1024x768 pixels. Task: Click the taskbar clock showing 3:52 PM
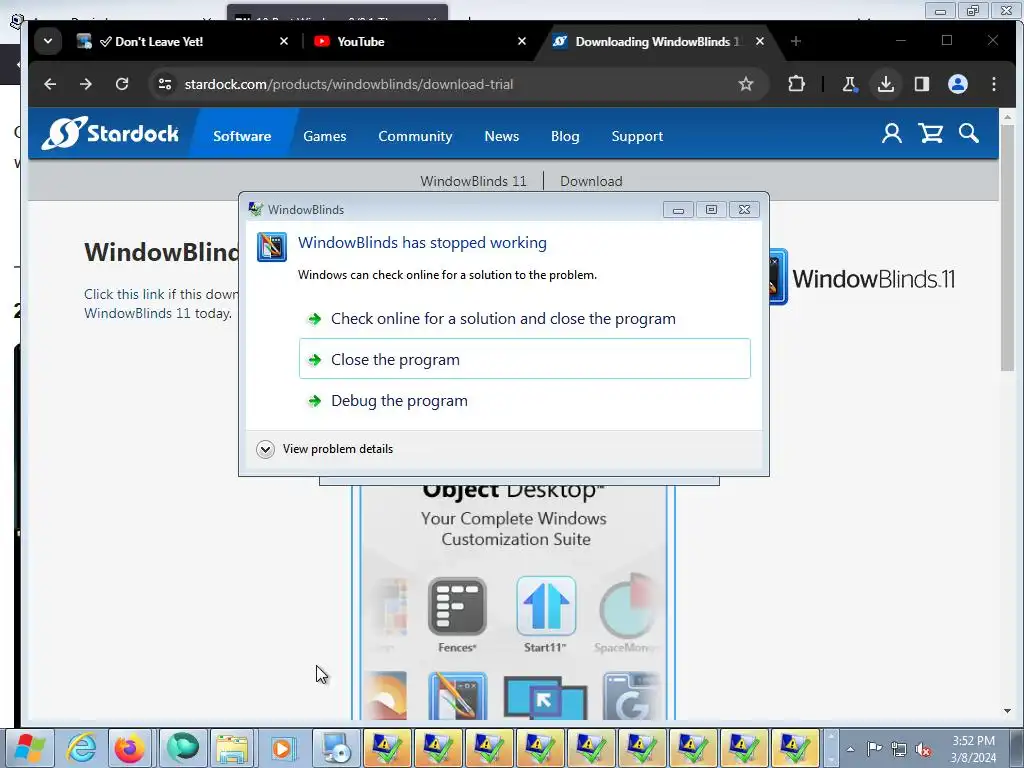[x=973, y=749]
